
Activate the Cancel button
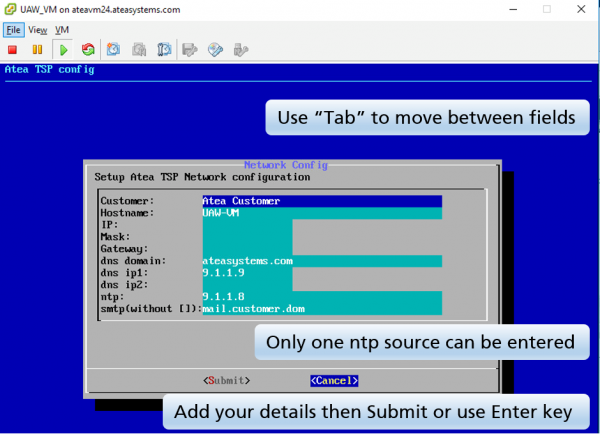click(334, 380)
